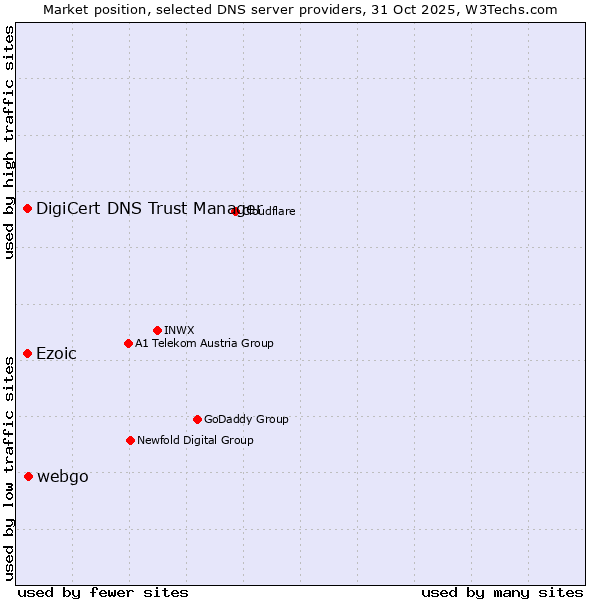The height and width of the screenshot is (600, 600).
Task: Click the GoDaddy Group red marker
Action: (x=197, y=419)
